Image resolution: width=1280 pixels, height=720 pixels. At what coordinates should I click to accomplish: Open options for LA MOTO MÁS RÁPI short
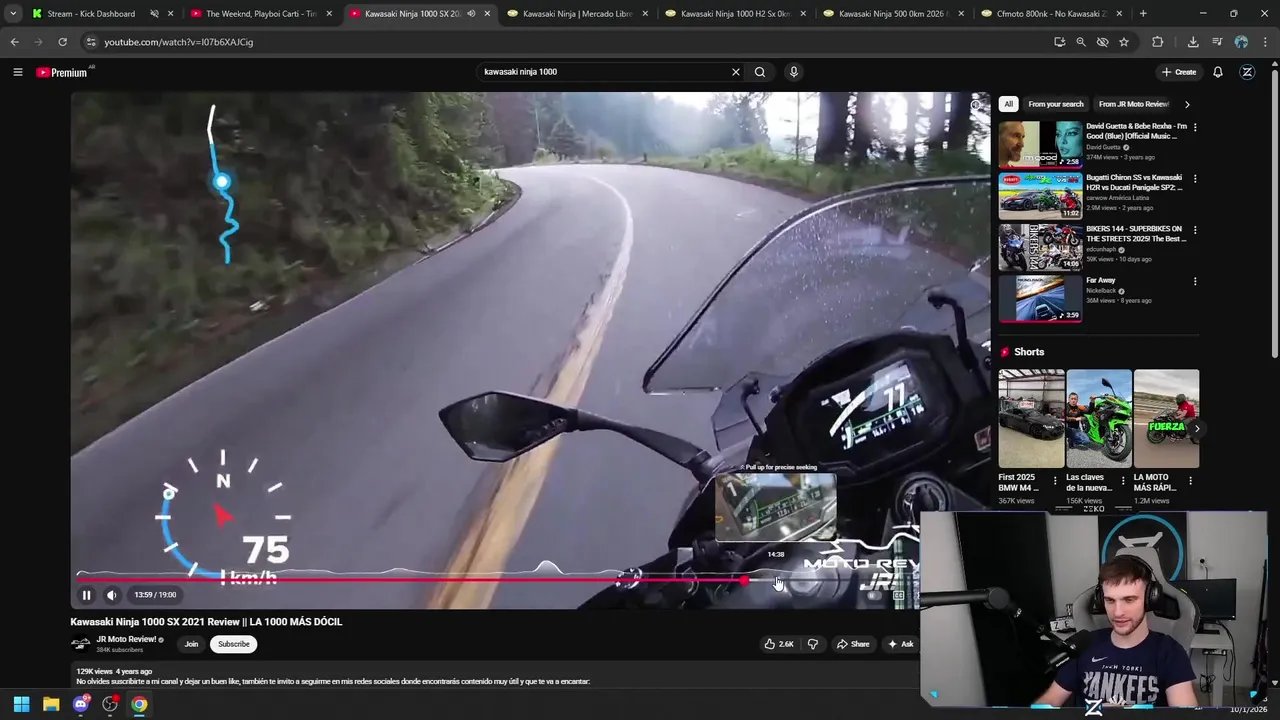tap(1190, 481)
